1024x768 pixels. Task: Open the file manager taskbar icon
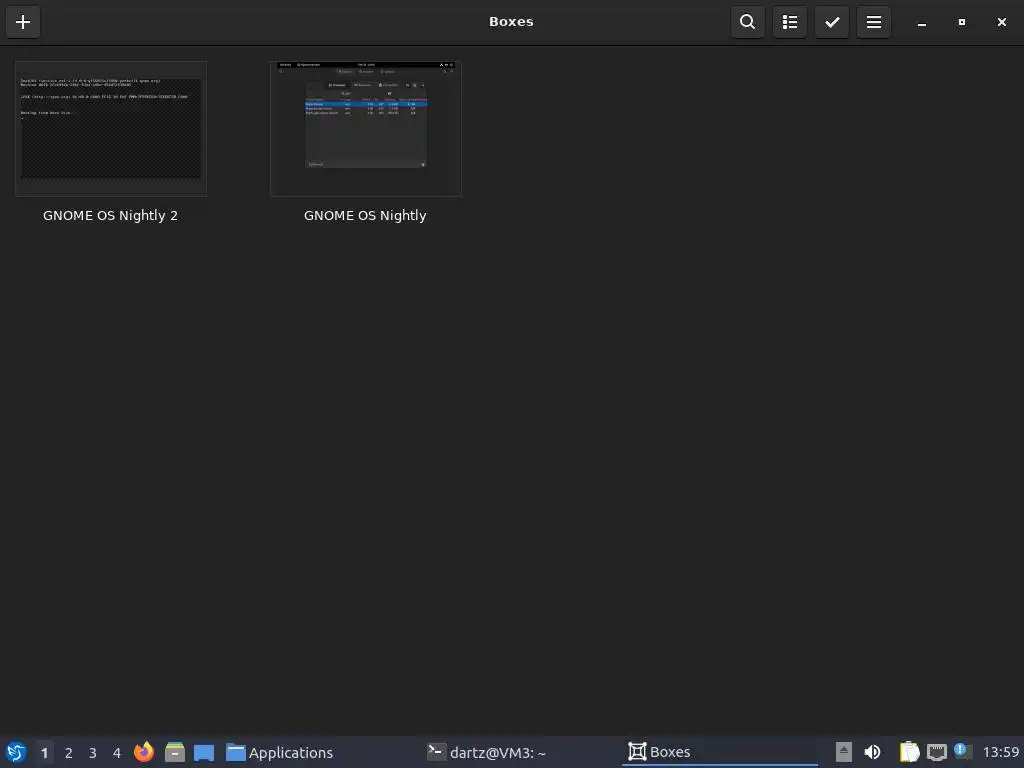(x=174, y=752)
